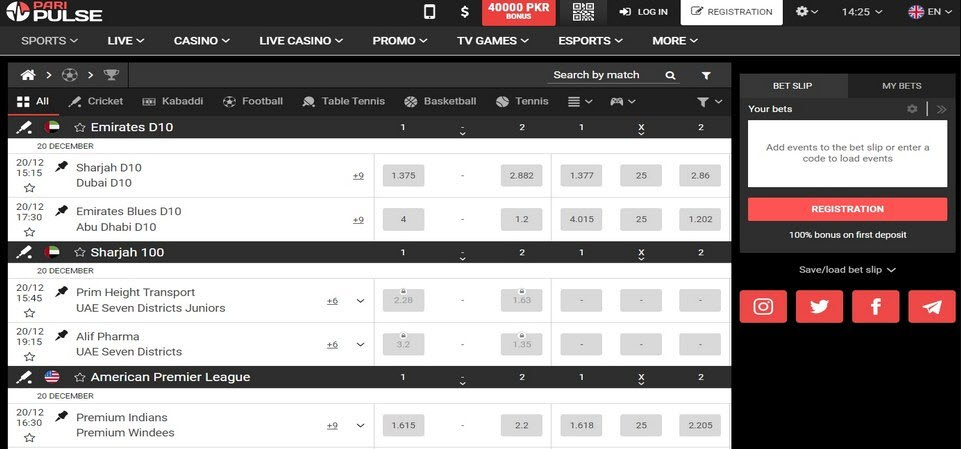Click the filter funnel beside search
The width and height of the screenshot is (961, 449).
click(x=706, y=75)
